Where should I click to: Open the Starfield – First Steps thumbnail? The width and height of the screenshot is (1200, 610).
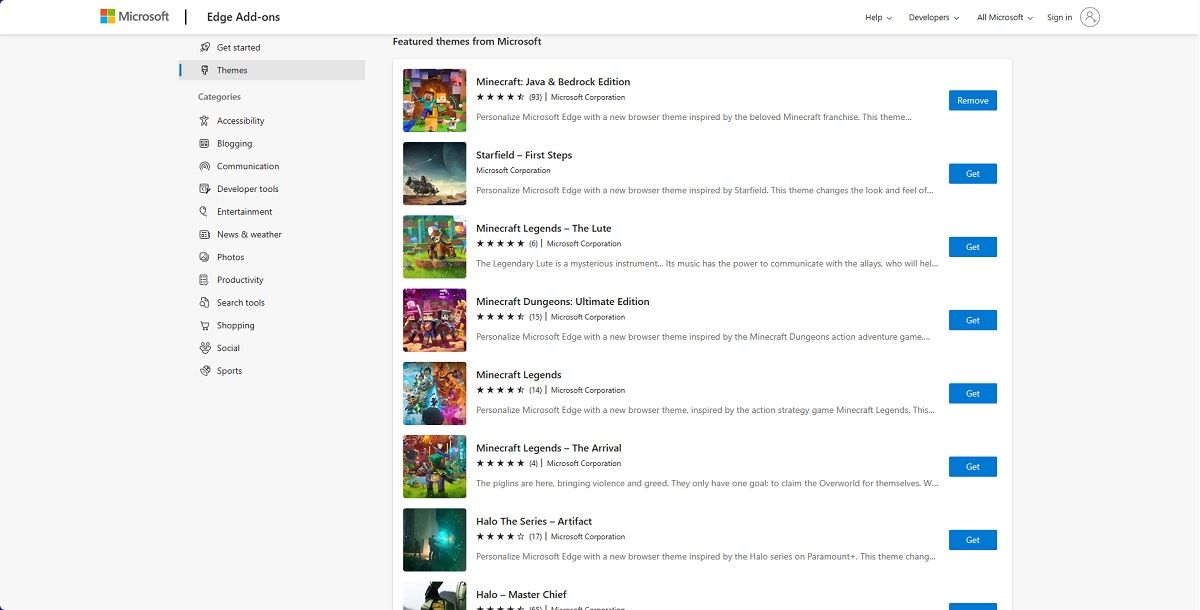(434, 173)
